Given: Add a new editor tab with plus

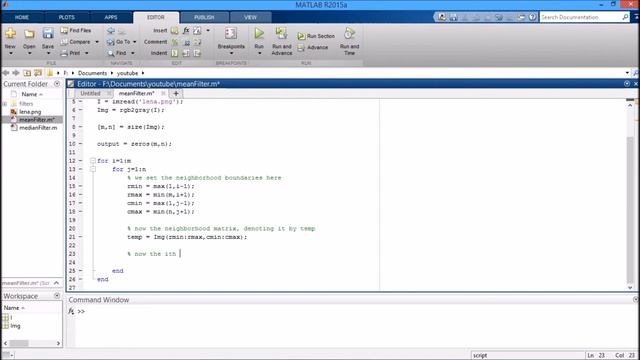Looking at the screenshot, I should click(176, 93).
